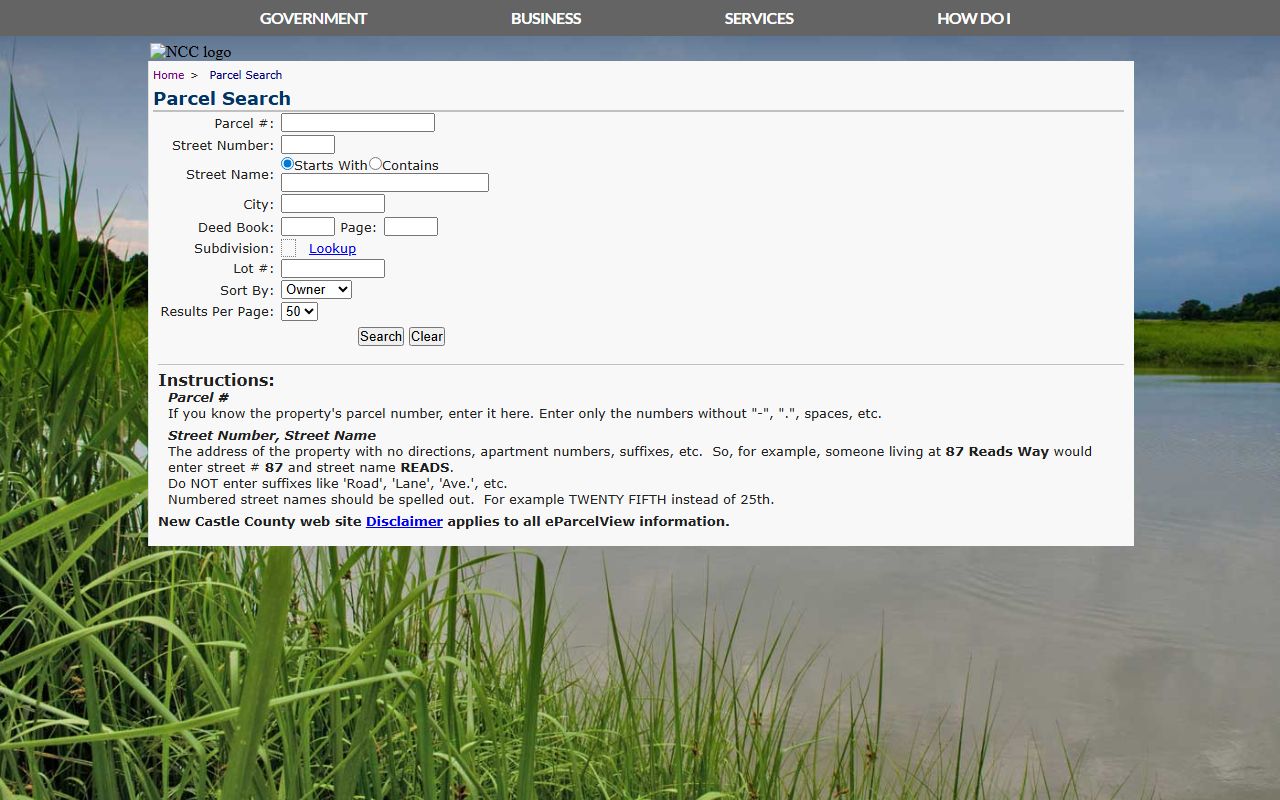
Task: Click the Parcel Search breadcrumb
Action: (x=246, y=75)
